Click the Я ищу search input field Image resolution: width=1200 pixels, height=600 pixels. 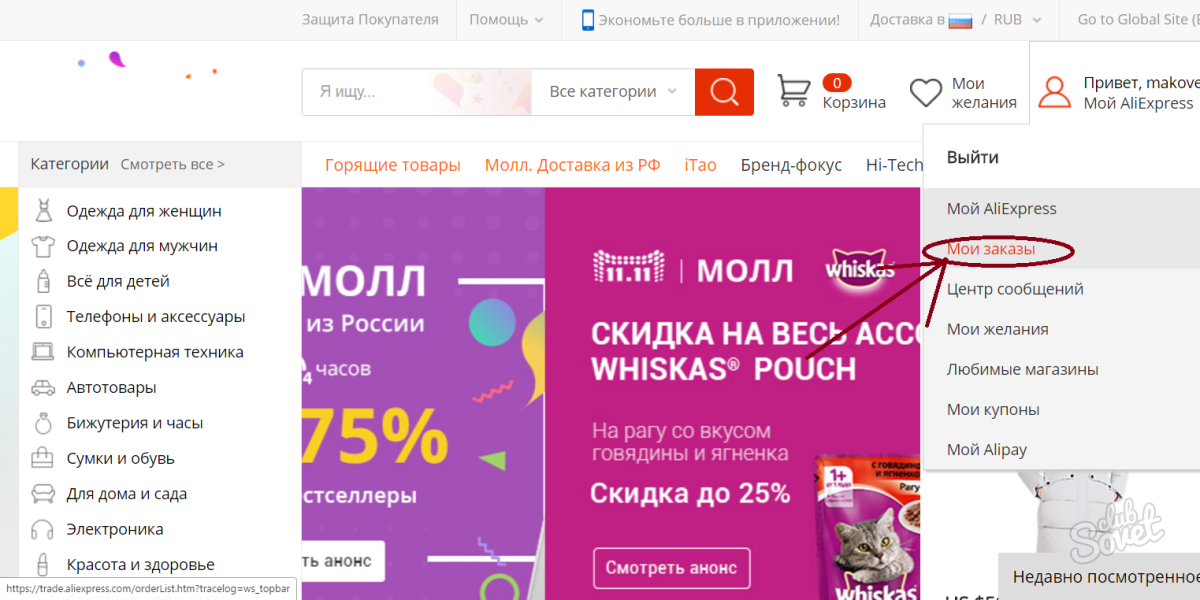(x=417, y=92)
